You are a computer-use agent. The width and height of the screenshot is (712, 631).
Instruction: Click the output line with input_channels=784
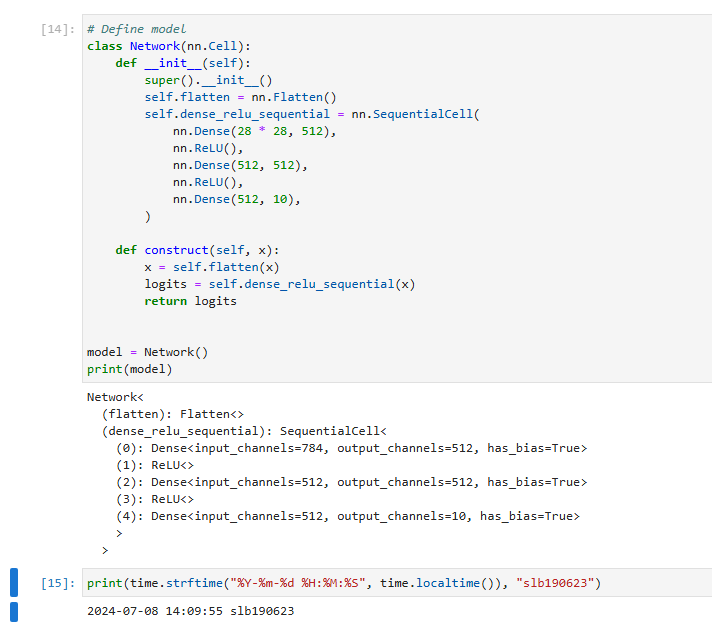pos(351,448)
